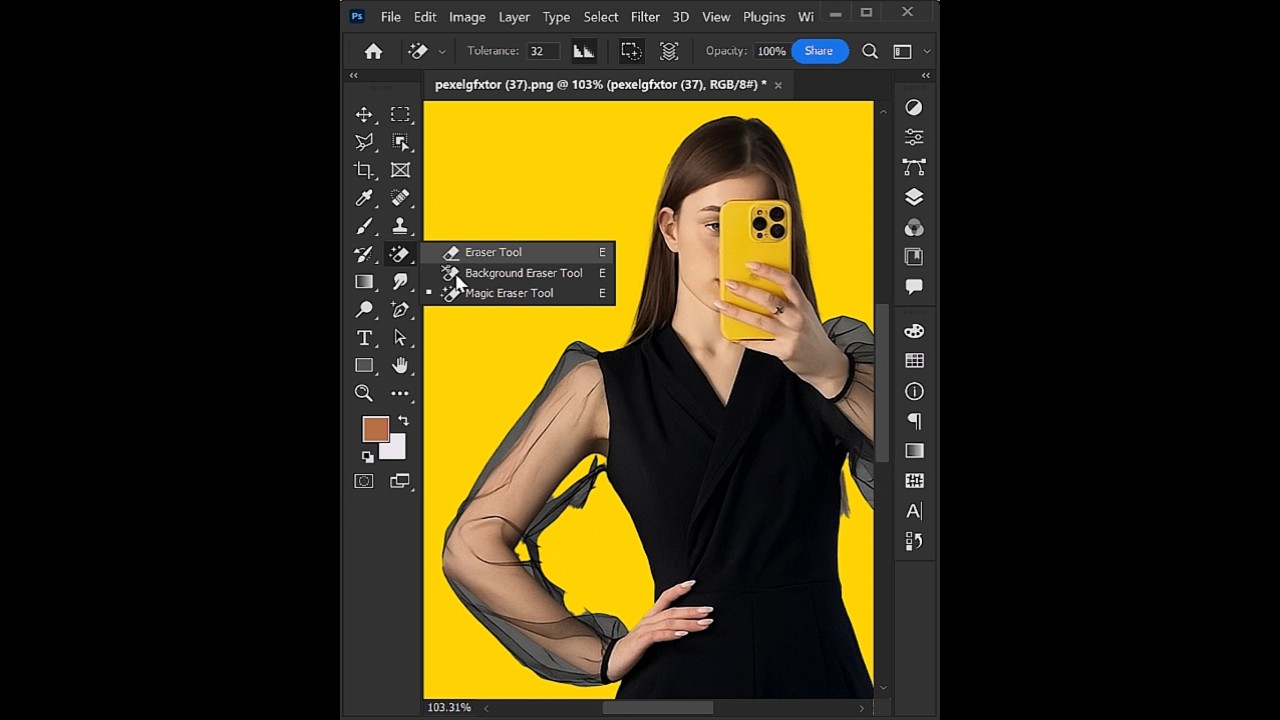Open the Edit menu
Viewport: 1280px width, 720px height.
pyautogui.click(x=425, y=17)
